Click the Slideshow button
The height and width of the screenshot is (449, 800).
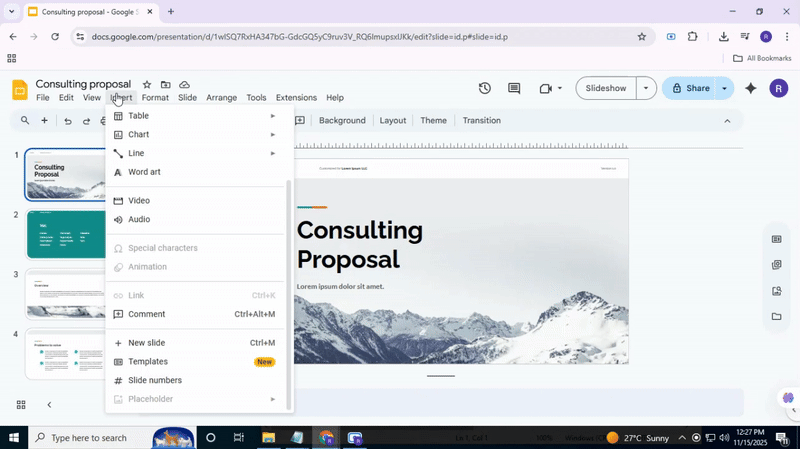(x=606, y=88)
